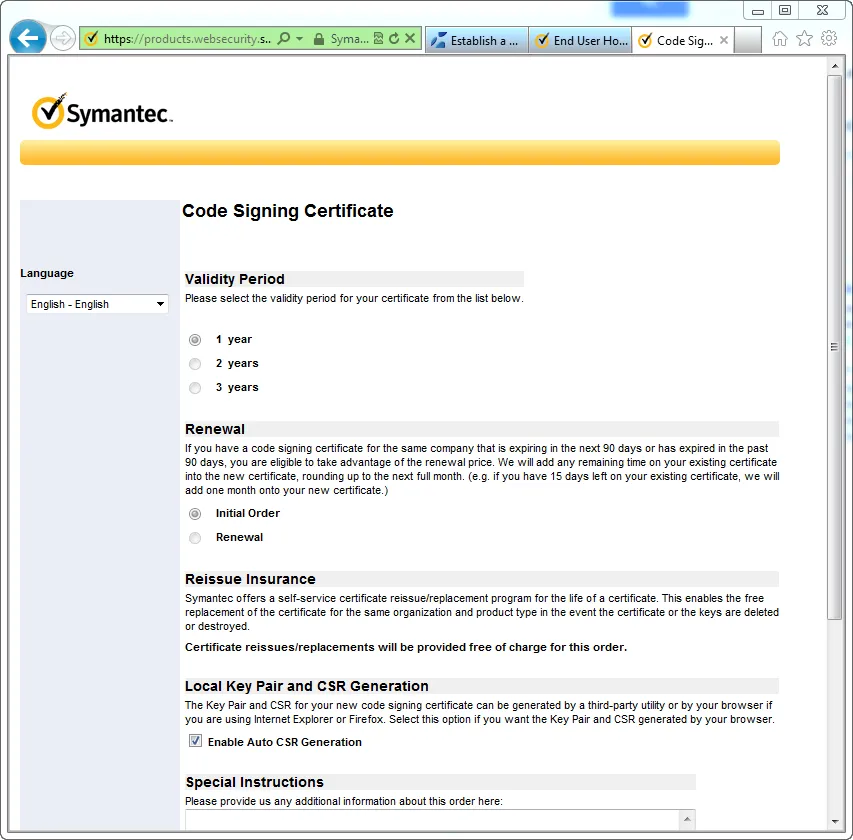Open the Tools gear icon
The image size is (853, 840).
point(829,38)
